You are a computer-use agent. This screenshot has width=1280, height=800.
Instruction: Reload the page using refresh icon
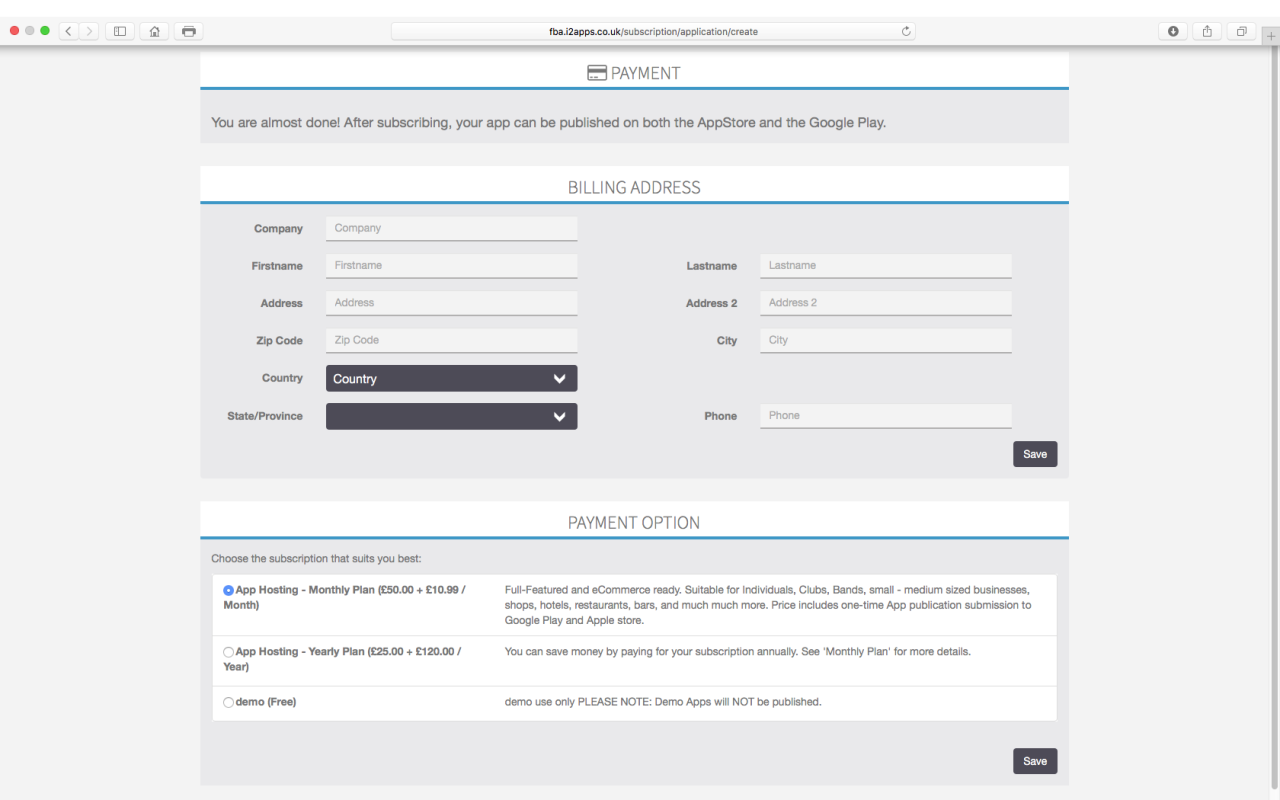click(x=906, y=31)
